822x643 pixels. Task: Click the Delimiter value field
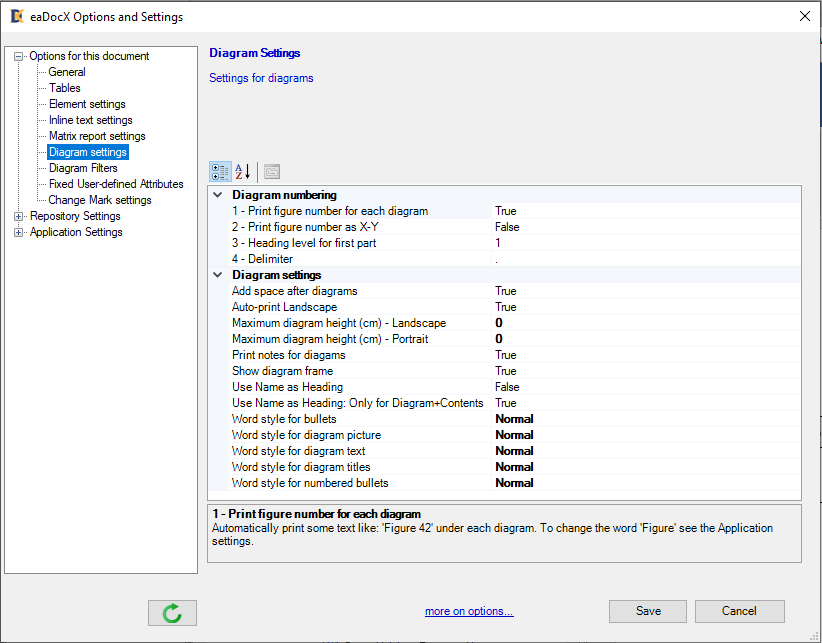(646, 259)
